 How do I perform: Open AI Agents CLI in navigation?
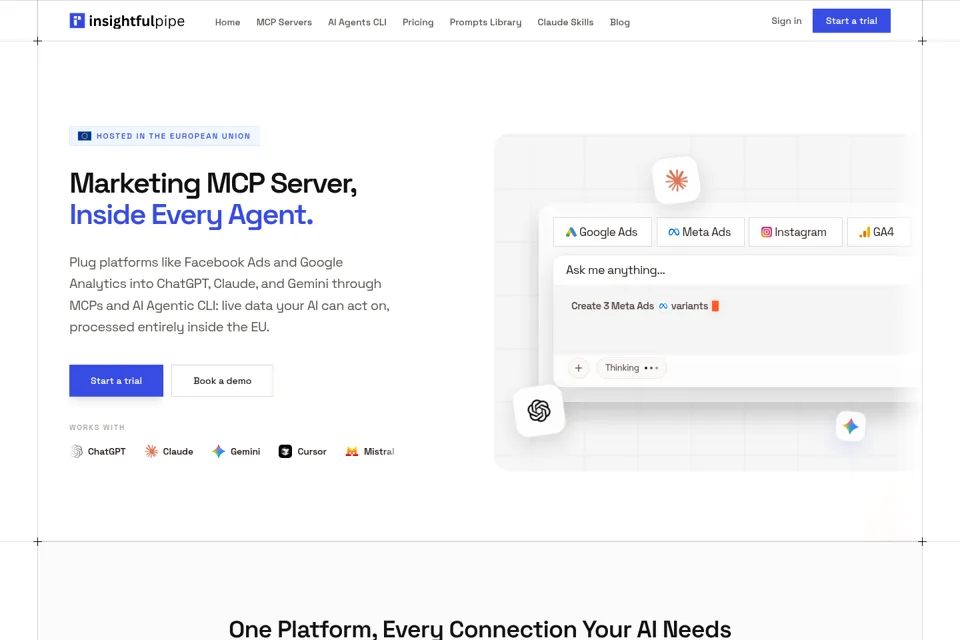358,22
